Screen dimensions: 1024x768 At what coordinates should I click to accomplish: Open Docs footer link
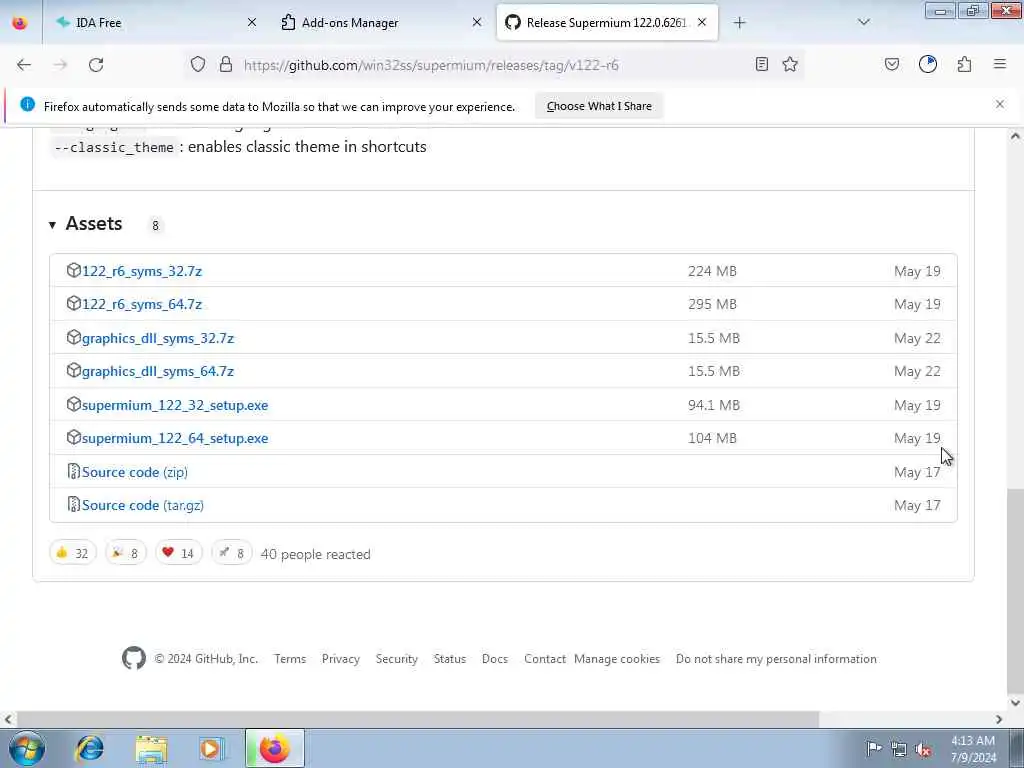[495, 659]
